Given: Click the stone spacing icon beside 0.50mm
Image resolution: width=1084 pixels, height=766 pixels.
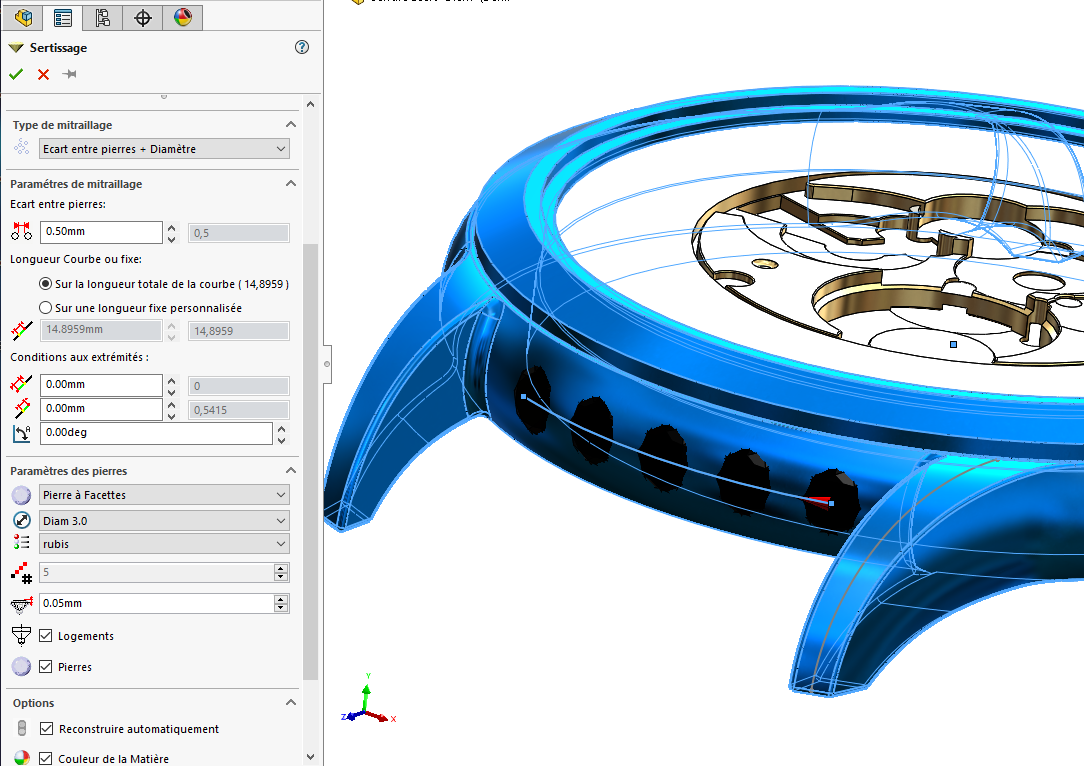Looking at the screenshot, I should coord(22,232).
